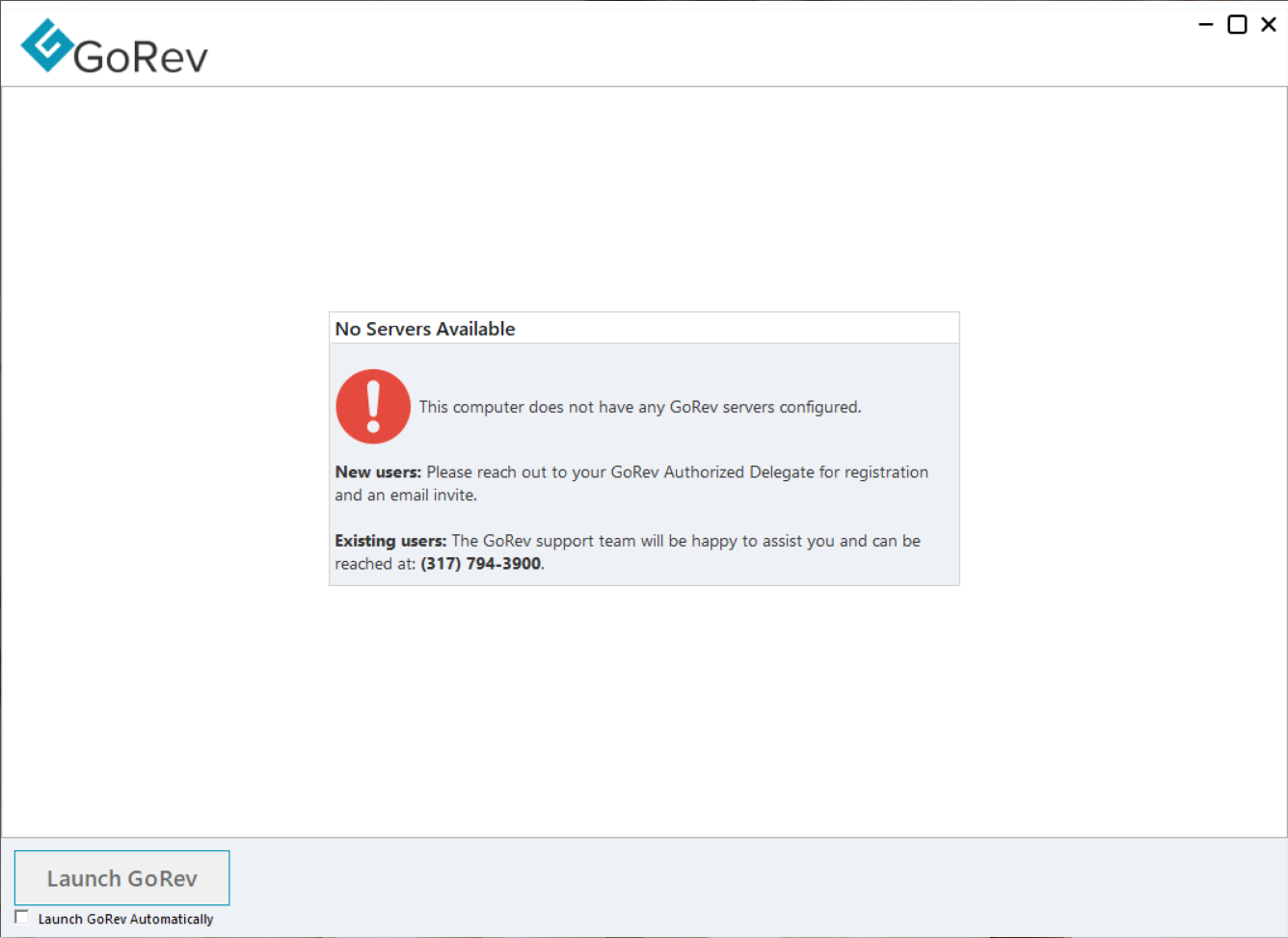
Task: Click the 'Launch GoRev Automatically' label text
Action: pos(125,919)
